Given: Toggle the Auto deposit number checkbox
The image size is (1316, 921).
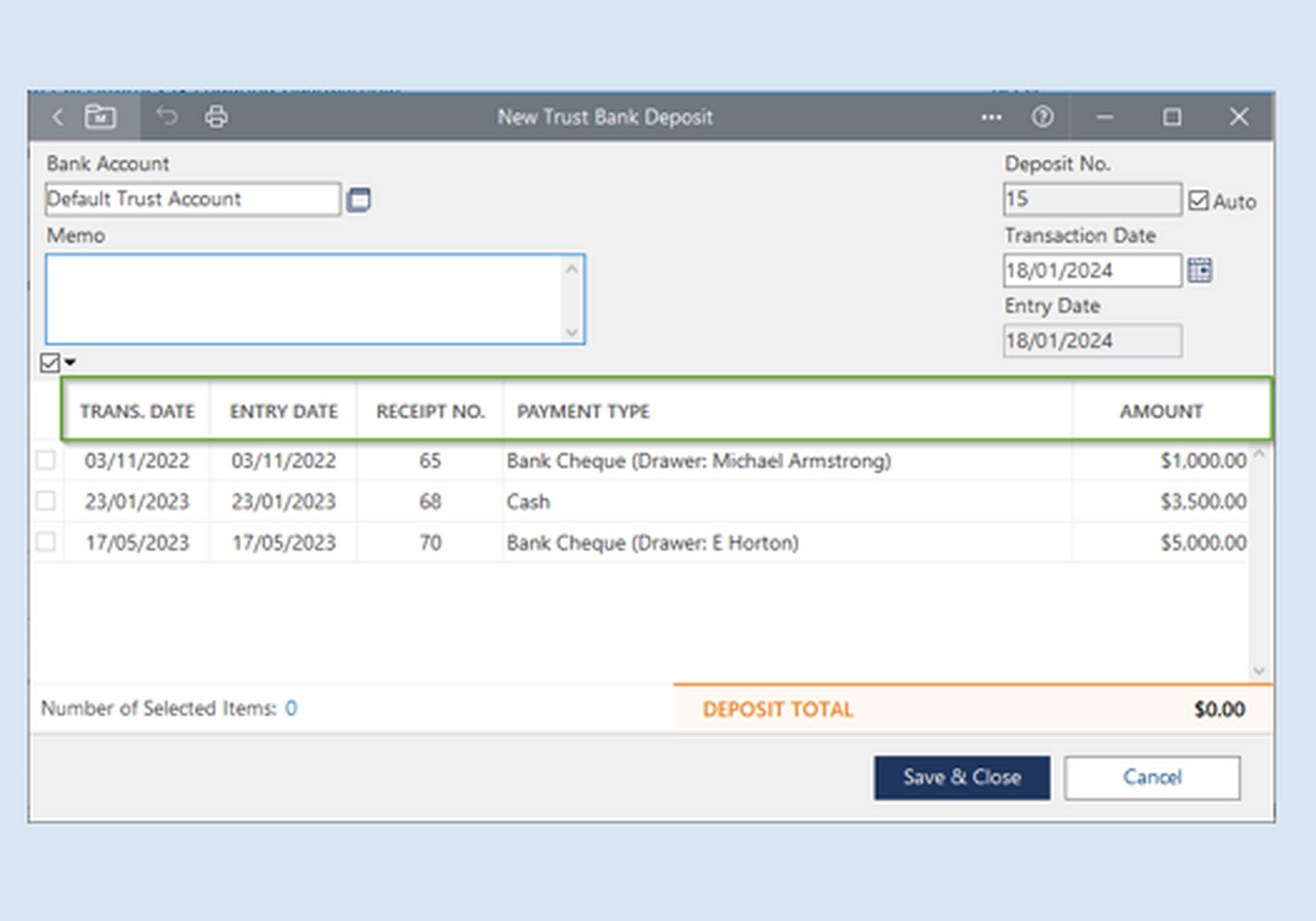Looking at the screenshot, I should click(x=1198, y=200).
